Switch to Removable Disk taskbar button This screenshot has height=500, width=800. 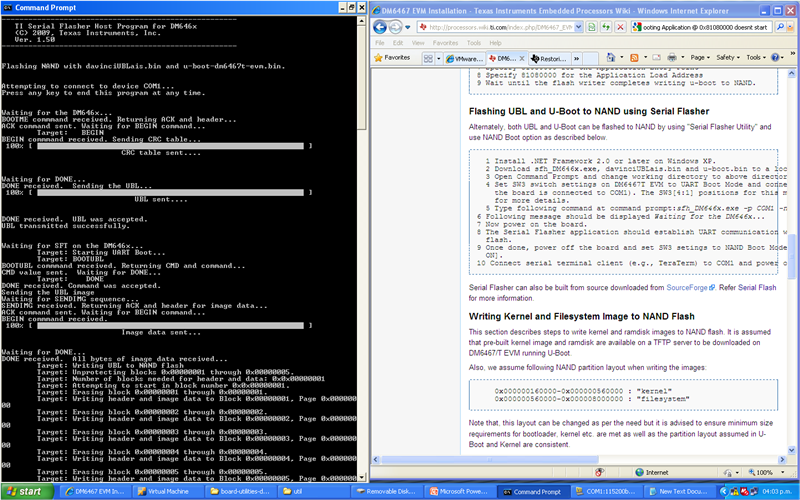click(x=387, y=491)
